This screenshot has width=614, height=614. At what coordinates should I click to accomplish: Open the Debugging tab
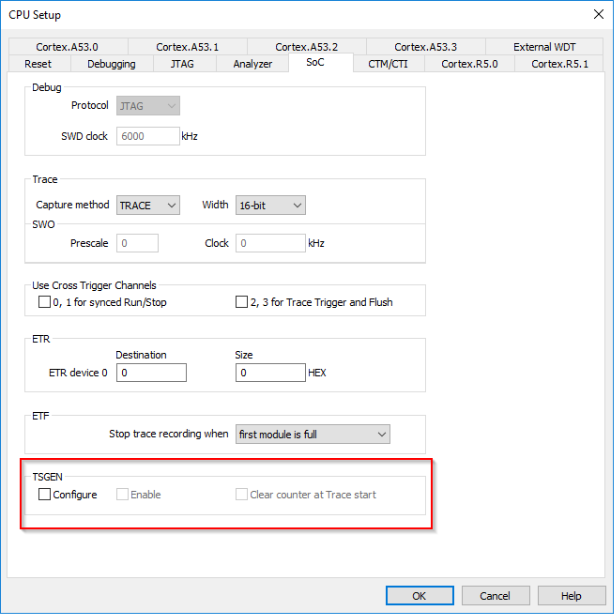[111, 63]
